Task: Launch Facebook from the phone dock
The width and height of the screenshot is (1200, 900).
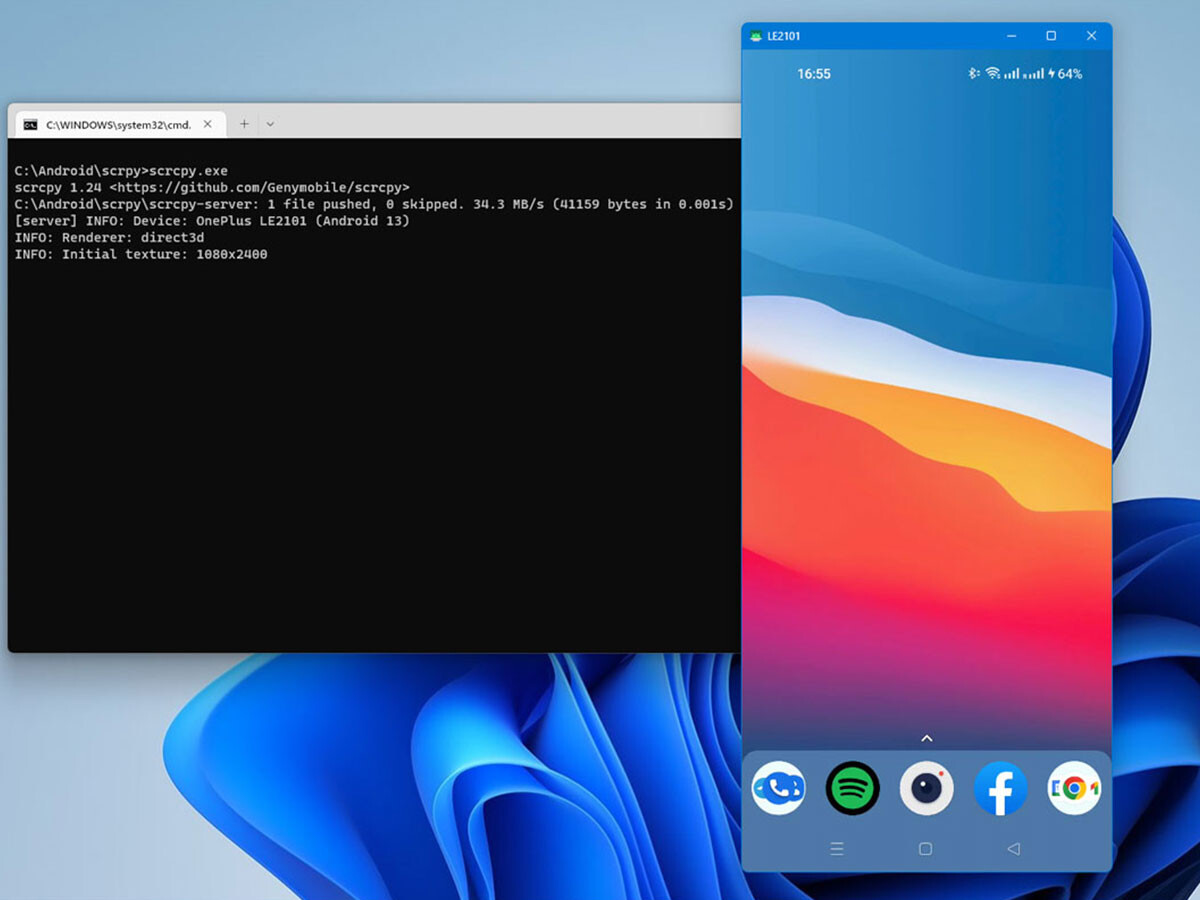Action: coord(1000,788)
